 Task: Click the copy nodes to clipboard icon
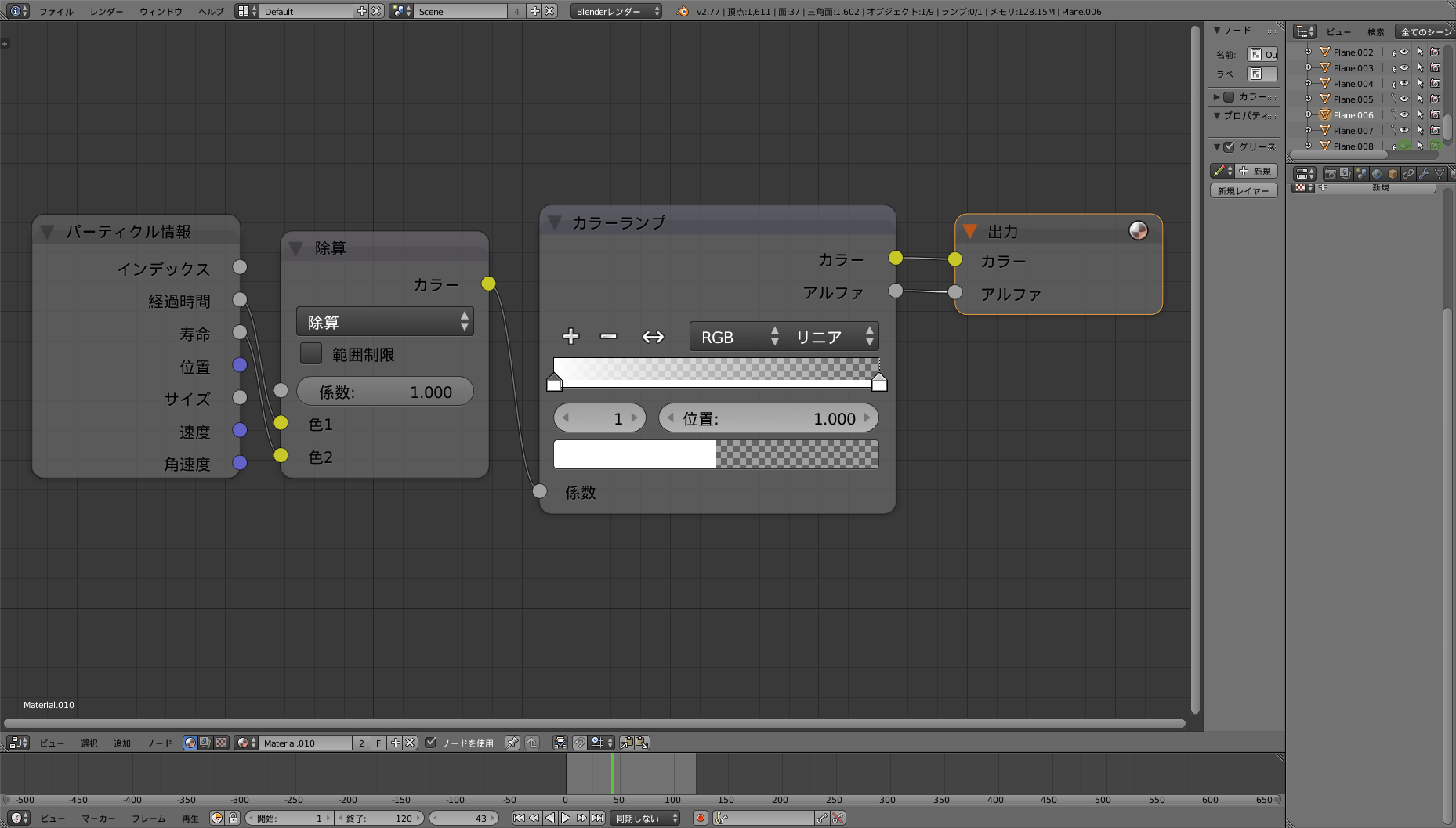pos(626,743)
